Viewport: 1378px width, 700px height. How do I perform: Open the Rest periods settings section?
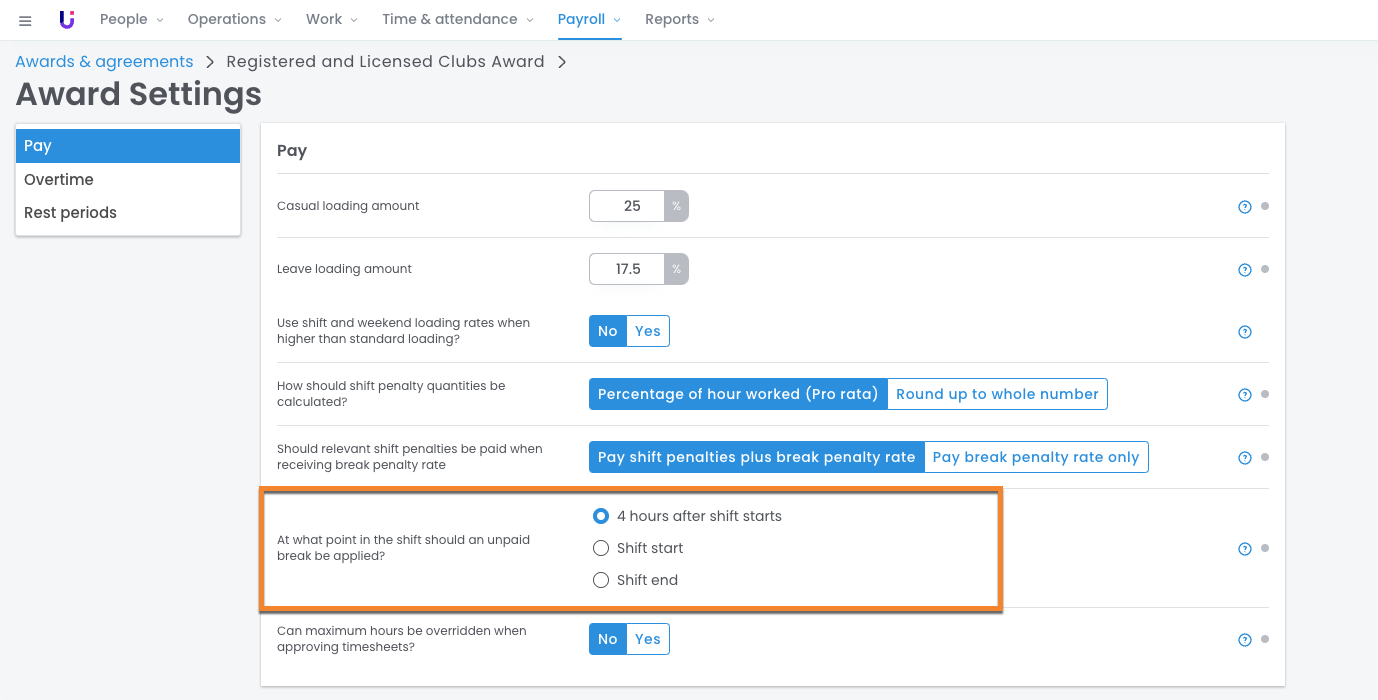70,212
